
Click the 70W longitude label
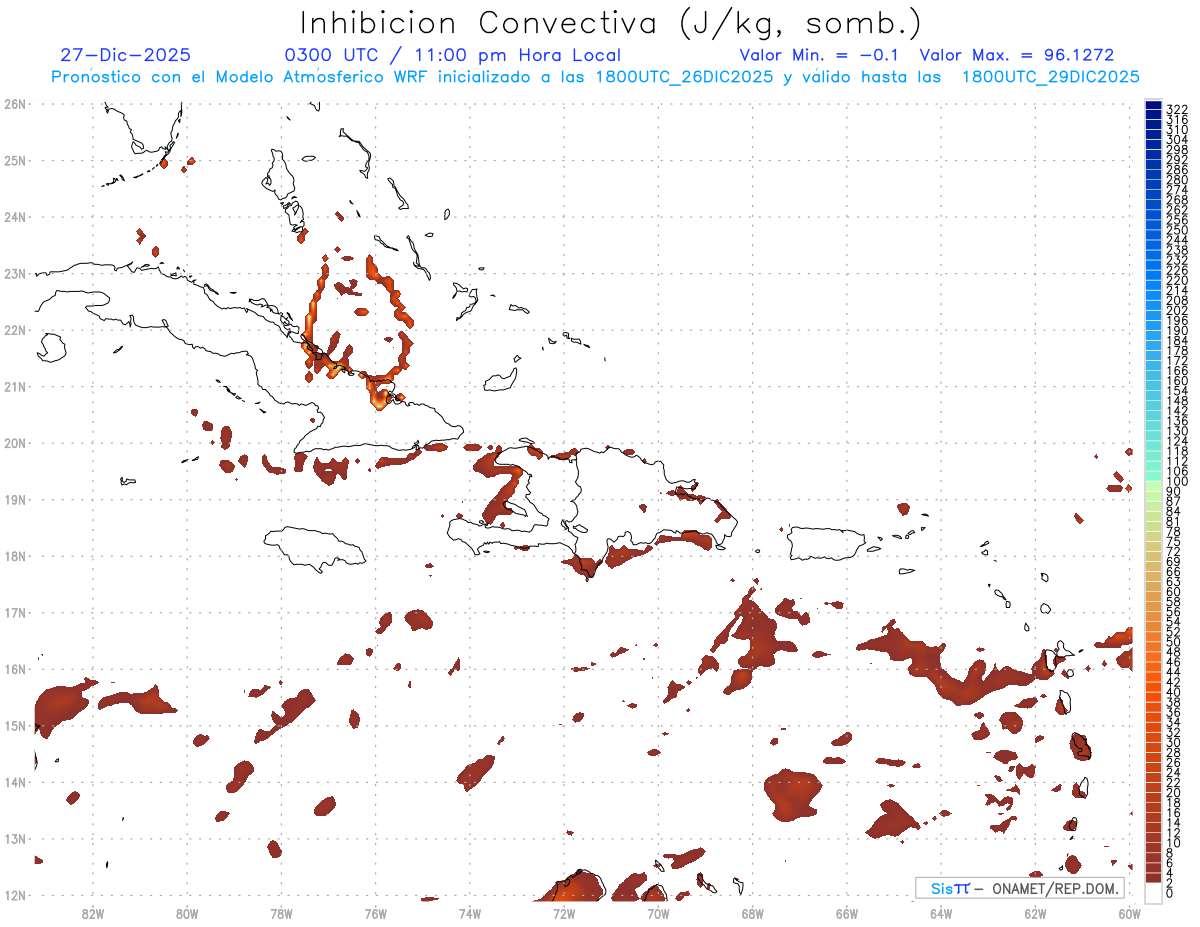[x=658, y=912]
